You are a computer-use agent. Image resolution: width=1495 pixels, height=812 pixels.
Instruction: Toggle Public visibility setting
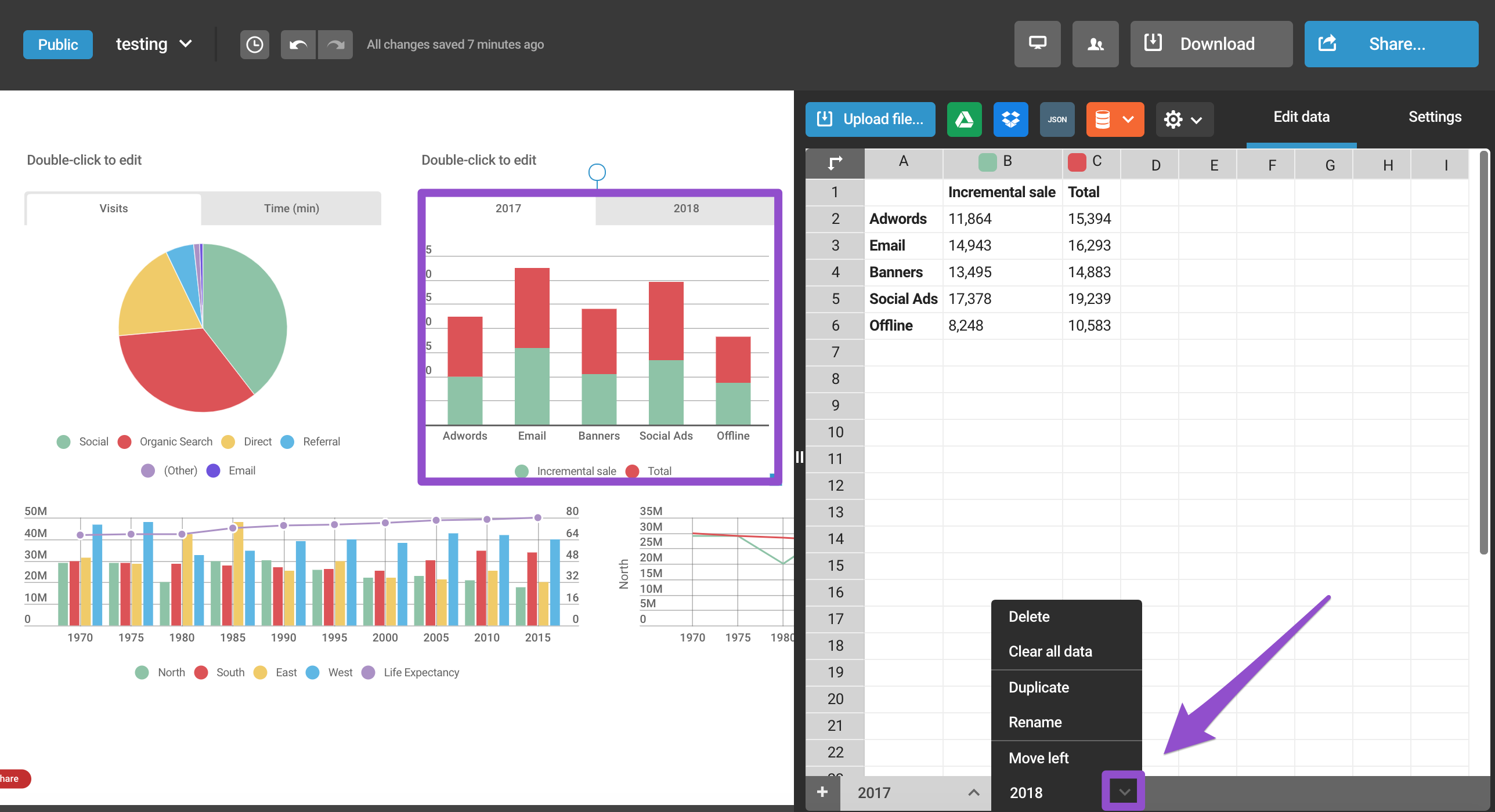(x=56, y=43)
